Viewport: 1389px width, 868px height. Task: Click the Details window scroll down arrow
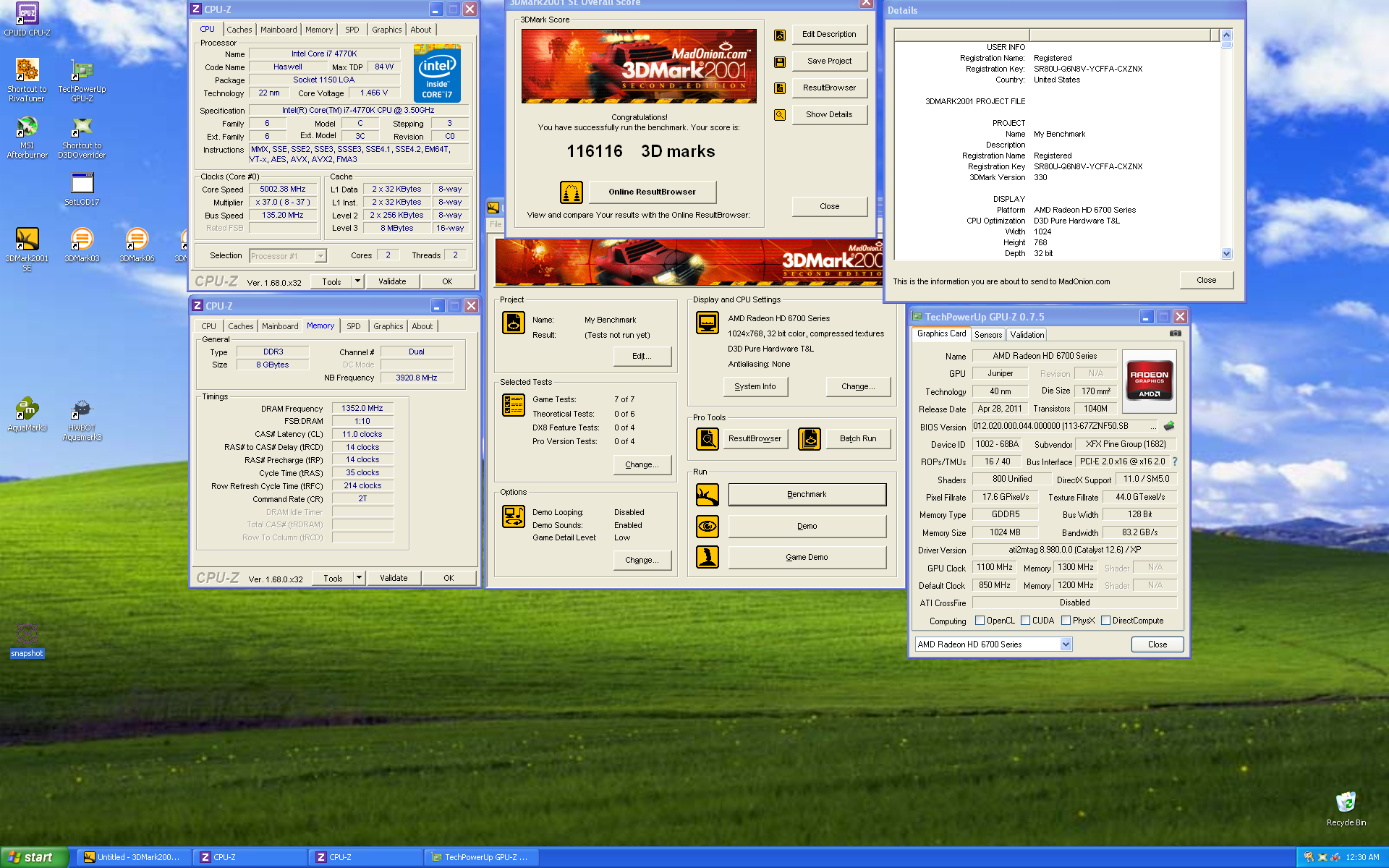1226,254
